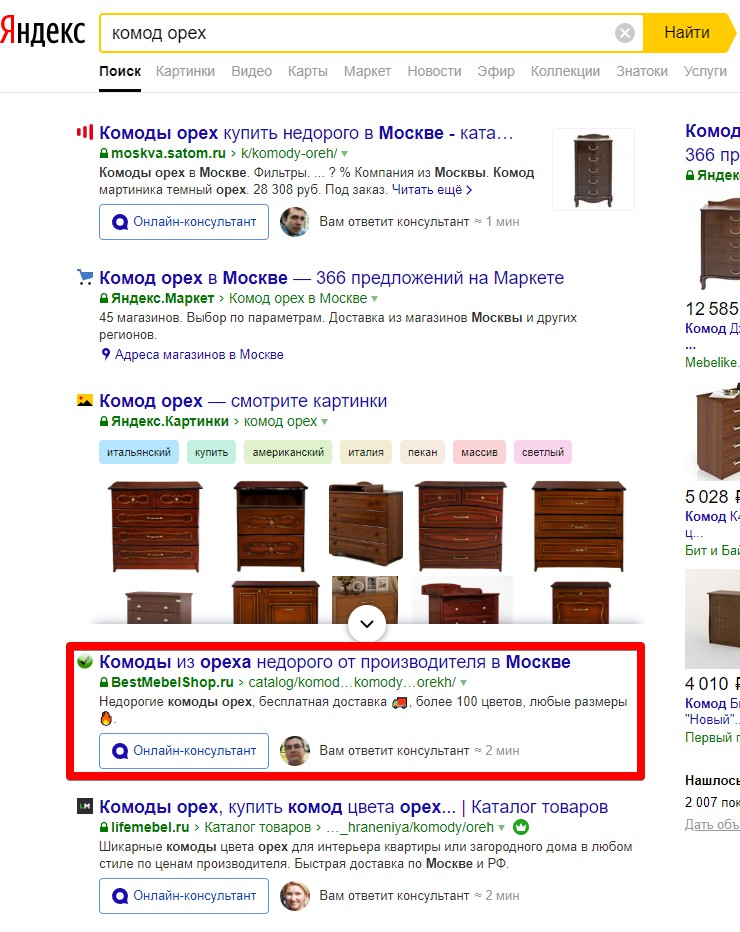Open the Видео tab
Screen dimensions: 740x932
click(x=251, y=71)
